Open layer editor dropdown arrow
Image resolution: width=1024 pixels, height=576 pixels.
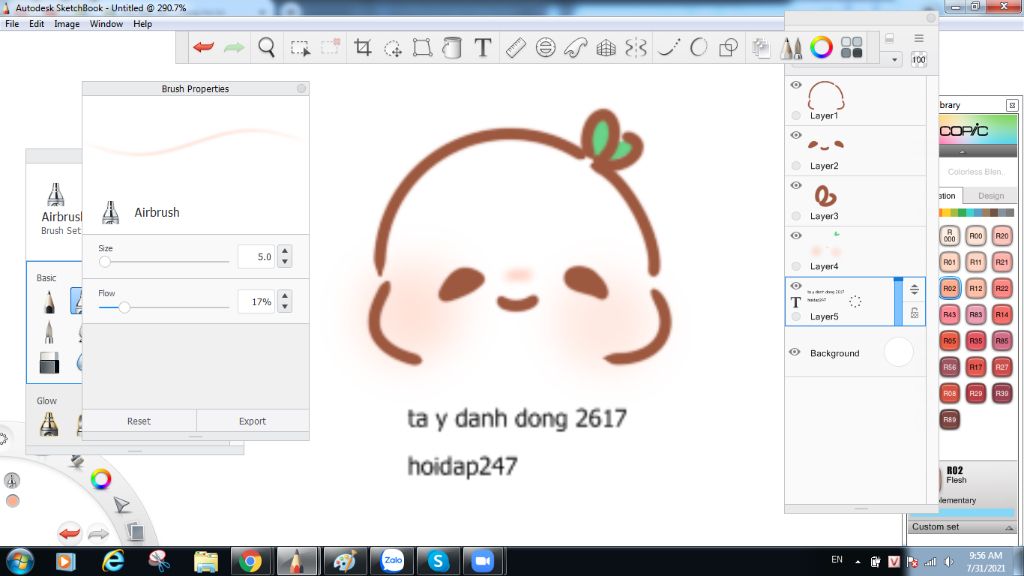(894, 59)
